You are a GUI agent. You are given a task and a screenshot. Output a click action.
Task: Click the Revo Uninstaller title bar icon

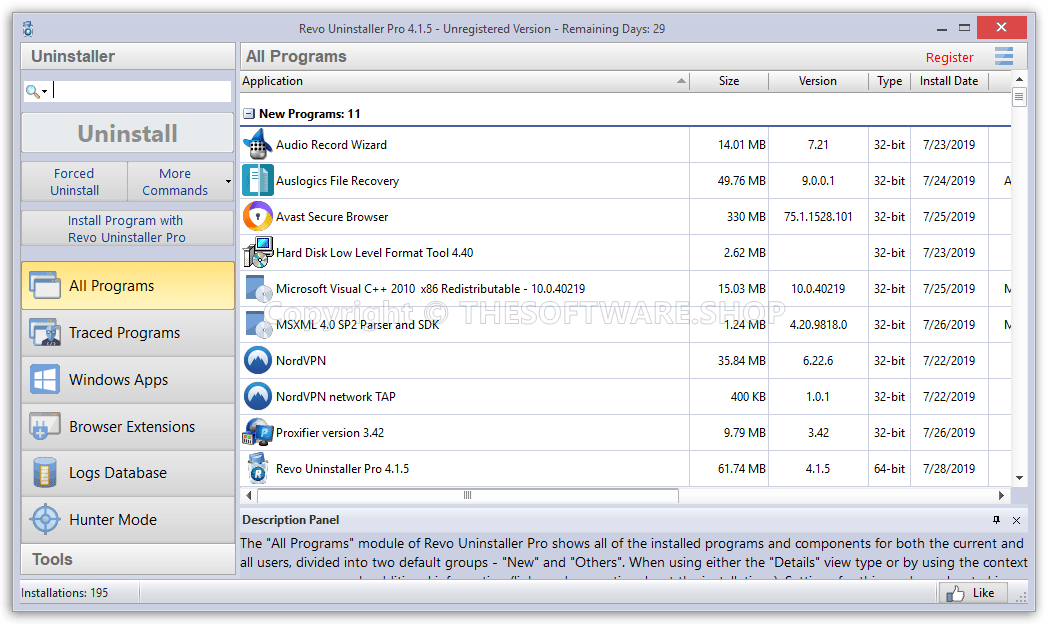pos(28,29)
